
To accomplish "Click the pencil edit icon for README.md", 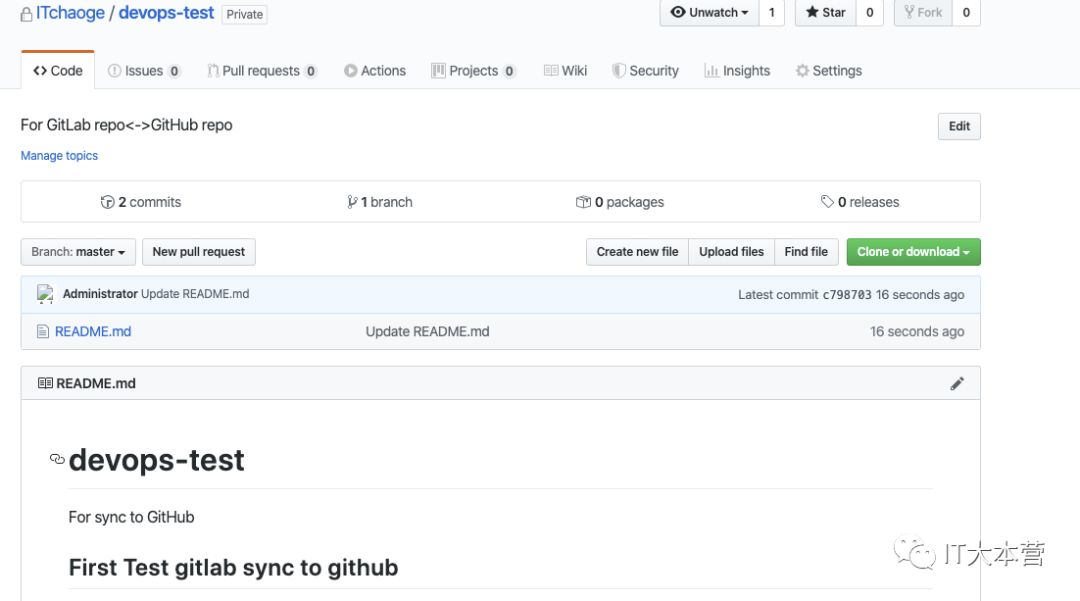I will pyautogui.click(x=957, y=383).
